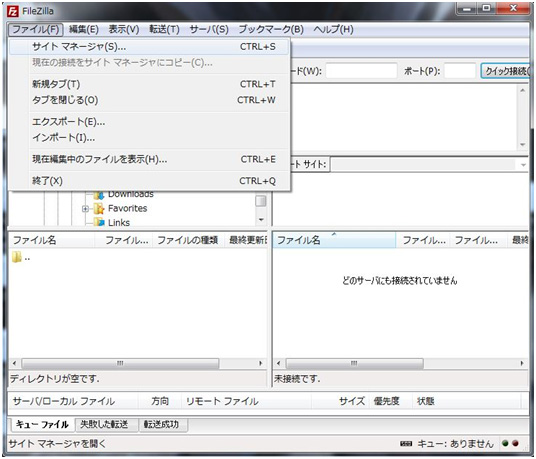
Task: Switch to the 転送成功 tab
Action: point(162,425)
